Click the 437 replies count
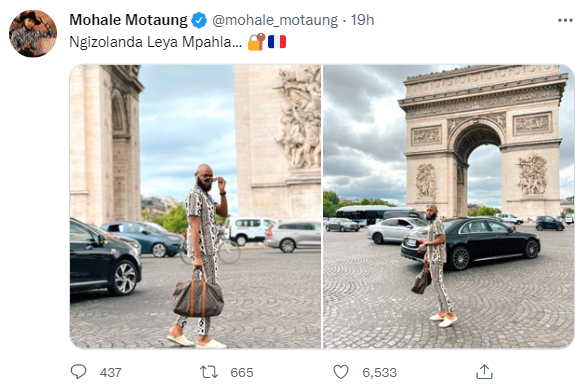The image size is (580, 387). point(111,372)
